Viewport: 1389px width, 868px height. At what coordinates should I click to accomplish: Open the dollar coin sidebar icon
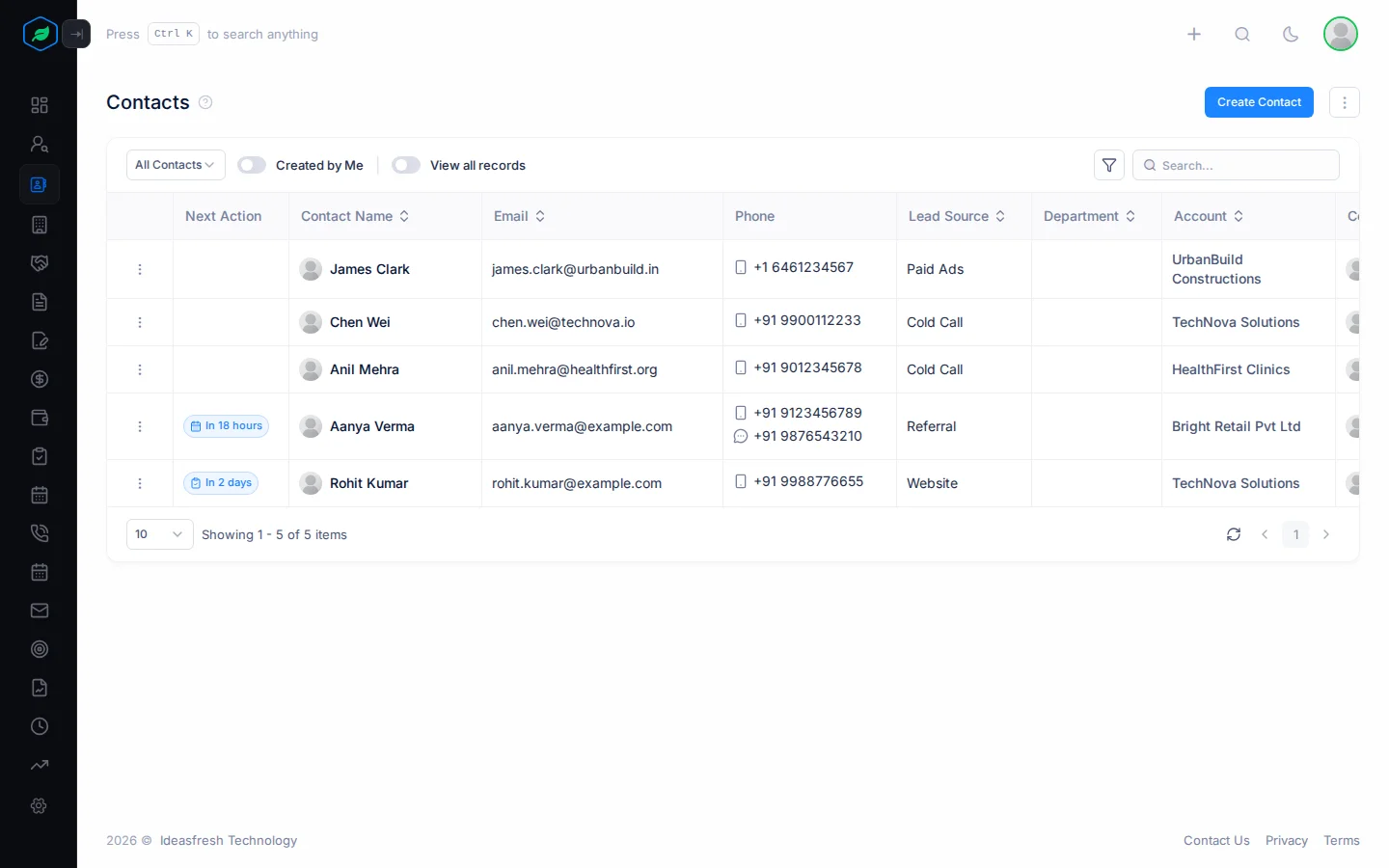[x=40, y=379]
